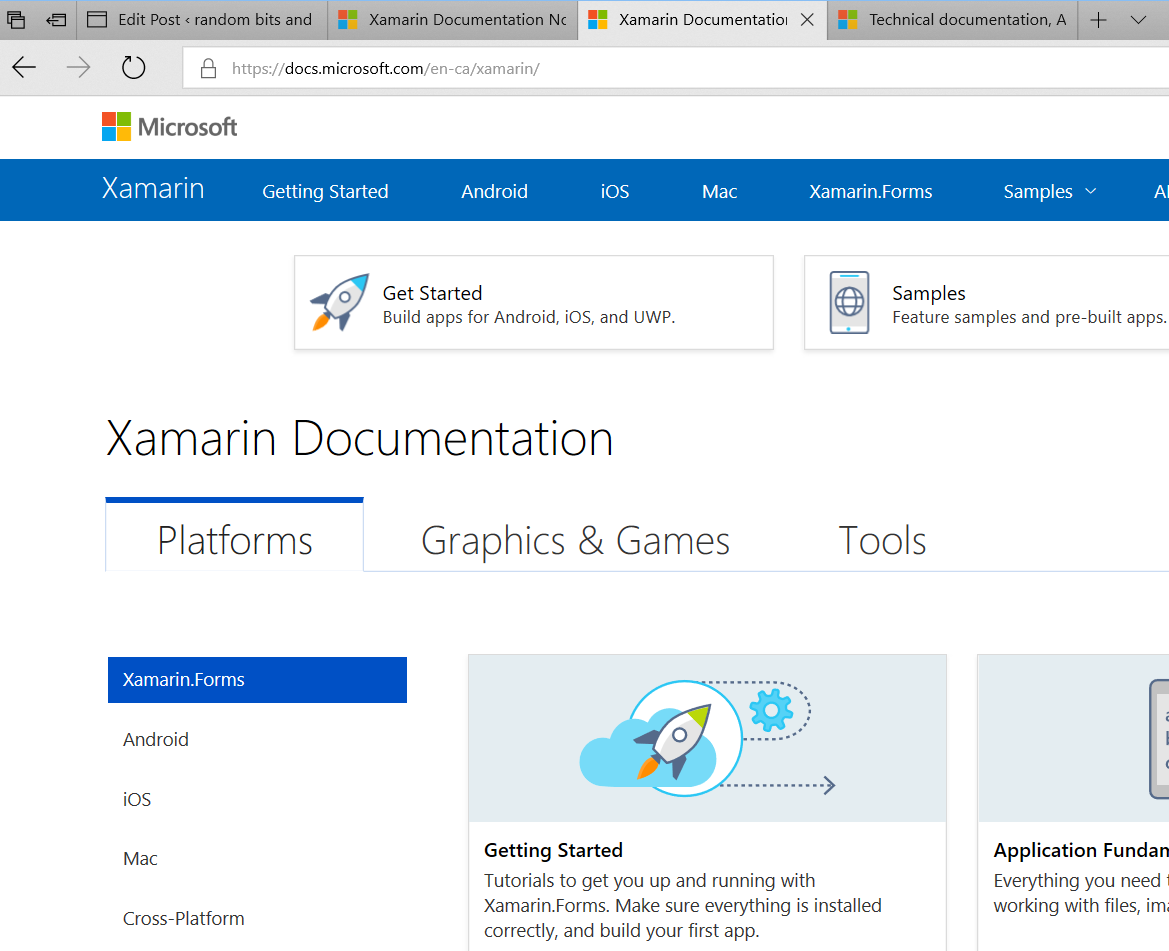Click the browser Back arrow
The height and width of the screenshot is (951, 1169).
[24, 68]
